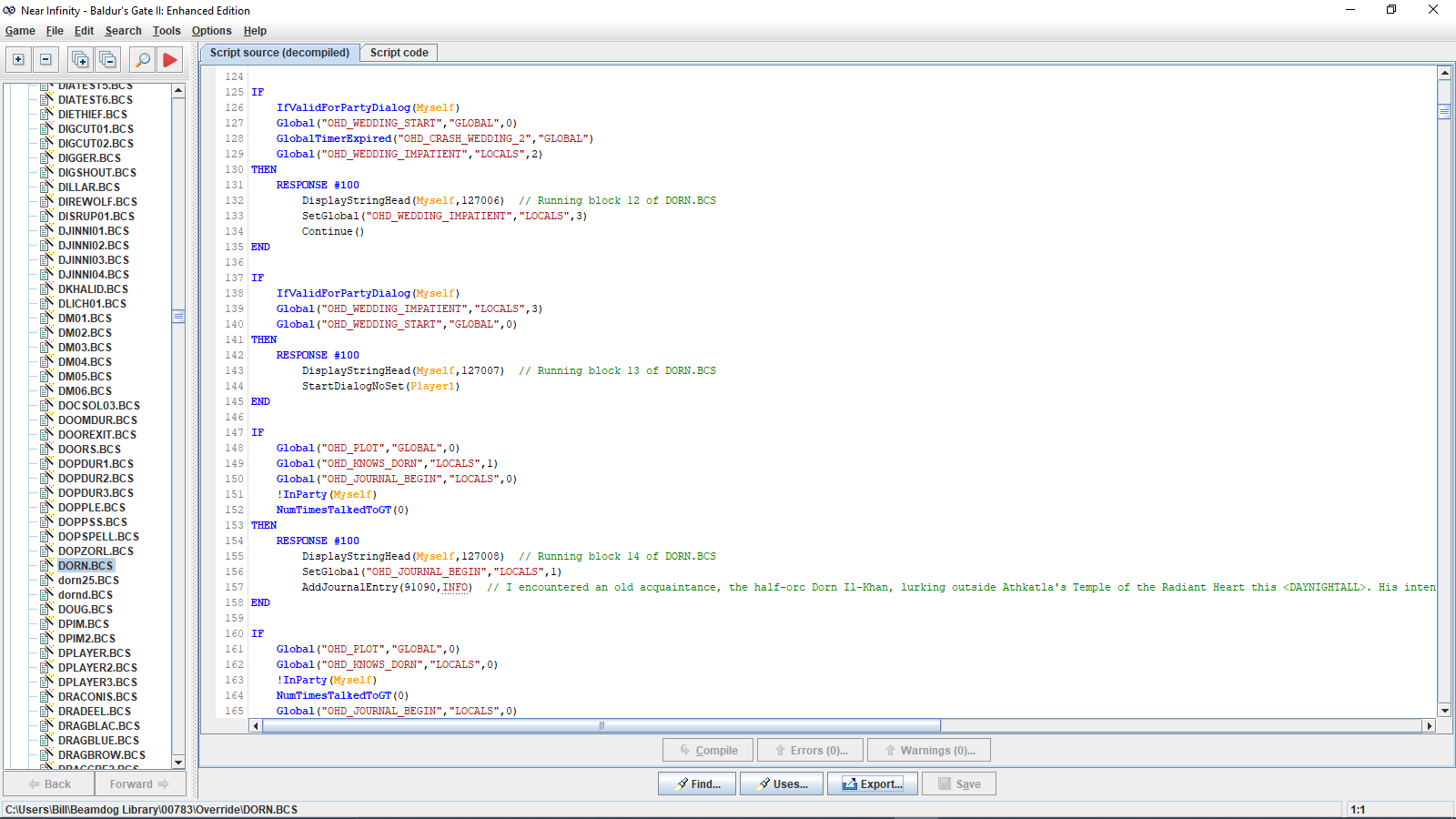
Task: Click the code editor vertical scrollbar thumb
Action: [x=1444, y=112]
